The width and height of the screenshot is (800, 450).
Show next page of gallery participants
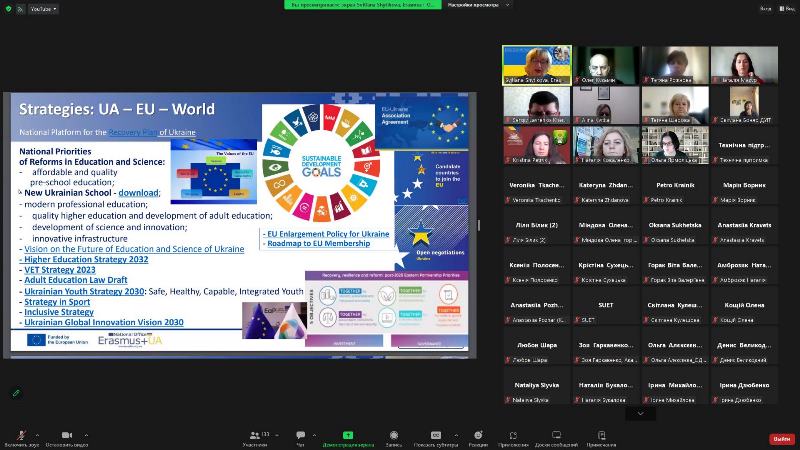click(x=641, y=413)
